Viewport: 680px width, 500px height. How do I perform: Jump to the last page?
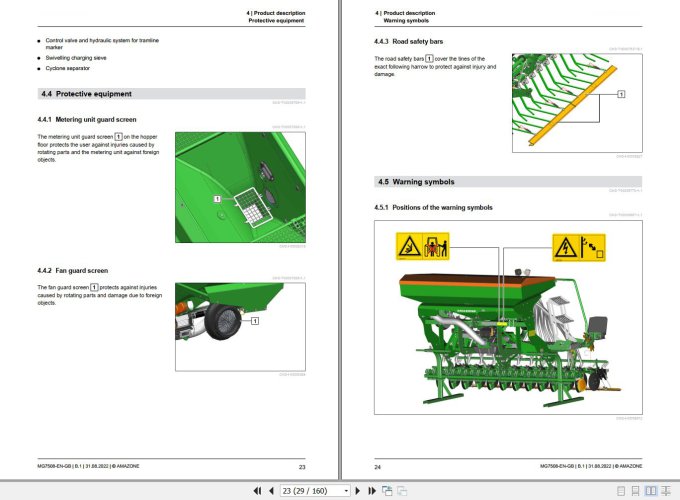[x=372, y=491]
